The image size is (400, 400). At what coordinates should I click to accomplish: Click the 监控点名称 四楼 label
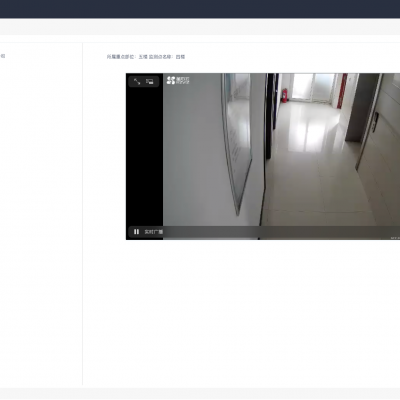click(167, 57)
